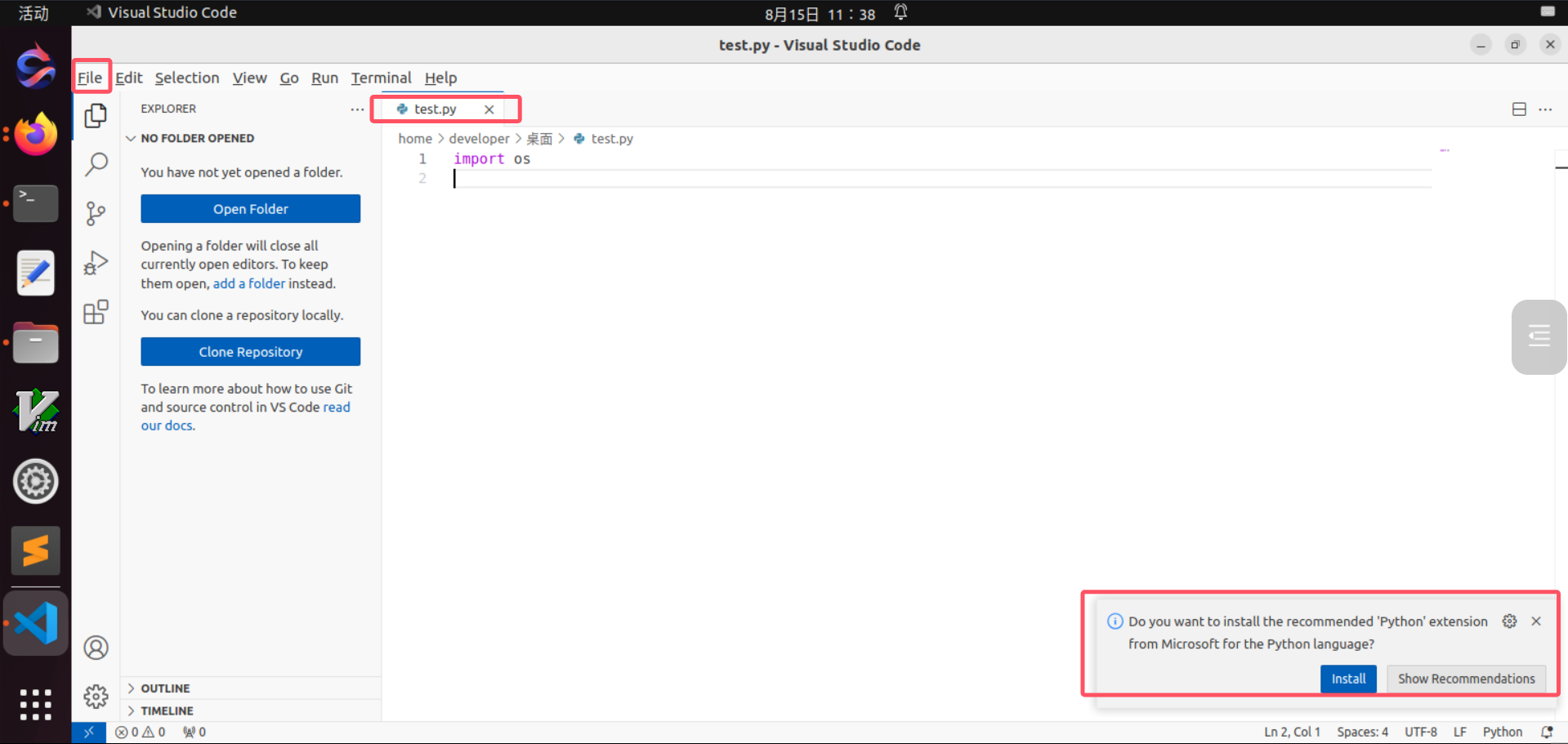1568x744 pixels.
Task: Open the Run menu
Action: coord(324,78)
